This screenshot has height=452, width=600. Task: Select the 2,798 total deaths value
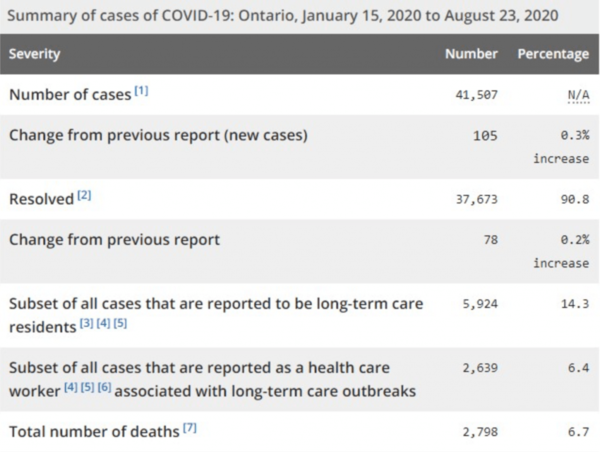tap(479, 432)
